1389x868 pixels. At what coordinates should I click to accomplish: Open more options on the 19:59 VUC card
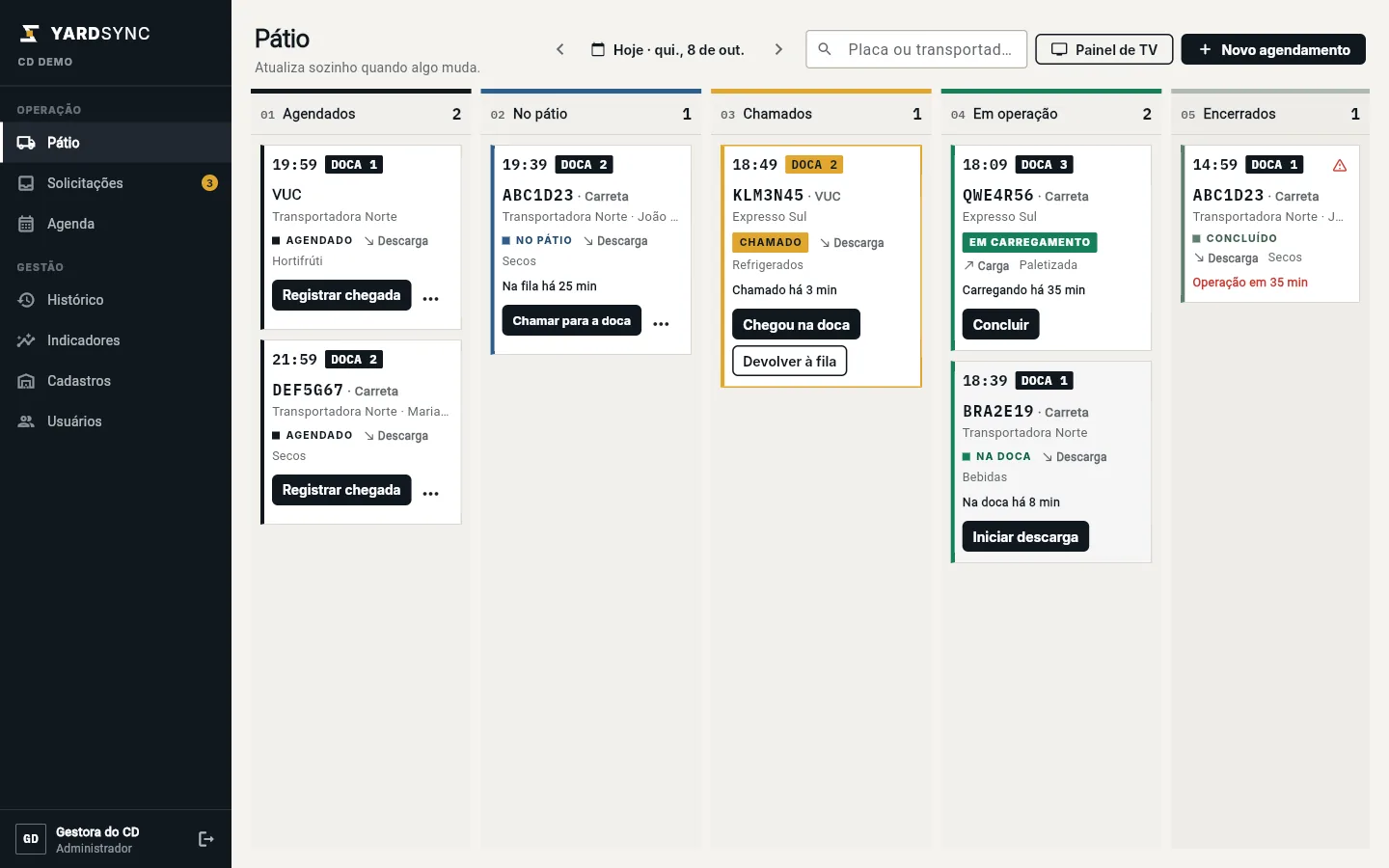click(431, 297)
